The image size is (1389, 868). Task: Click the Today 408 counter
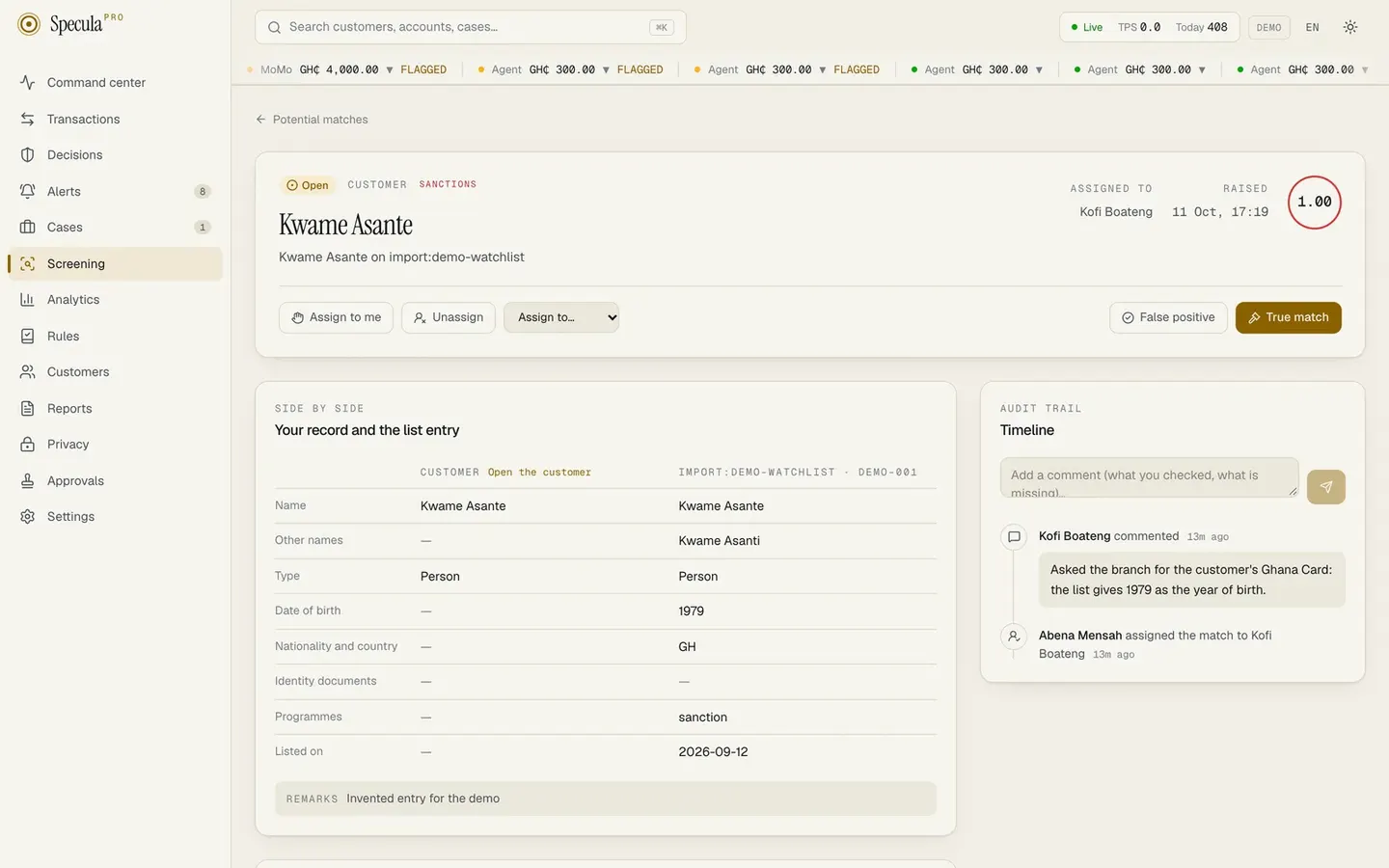1202,27
